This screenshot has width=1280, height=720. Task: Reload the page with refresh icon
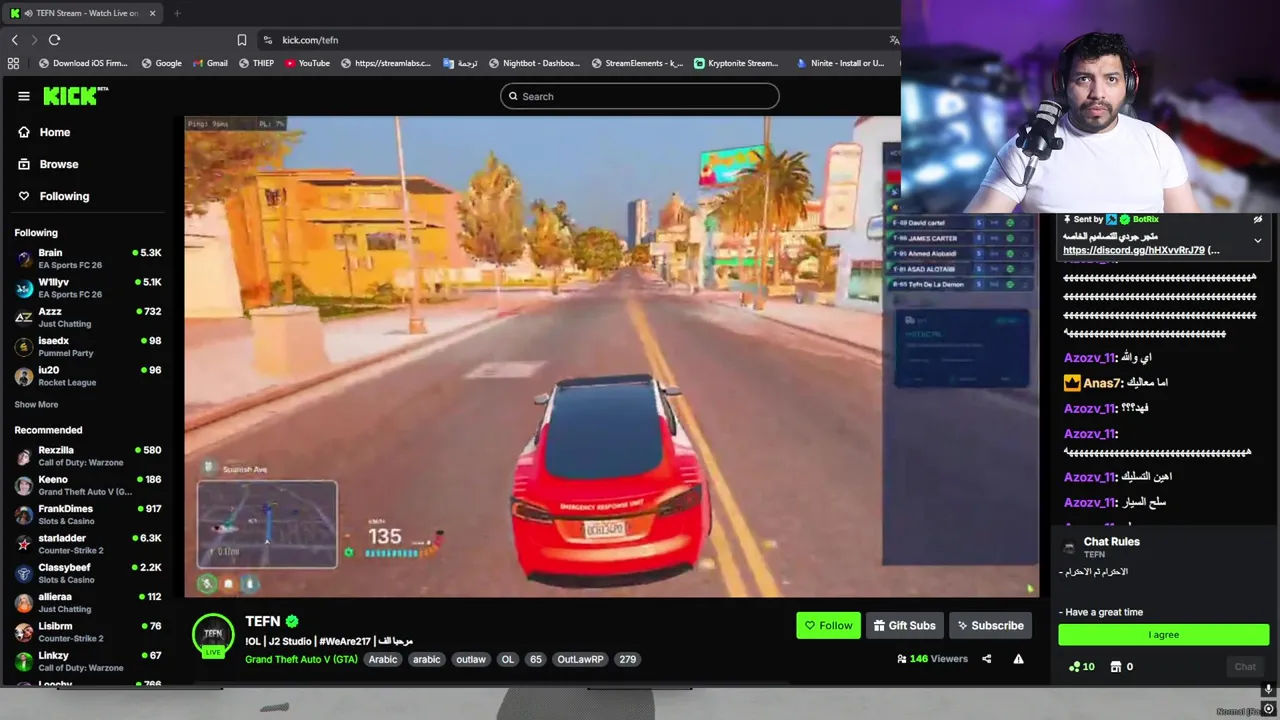pyautogui.click(x=54, y=40)
